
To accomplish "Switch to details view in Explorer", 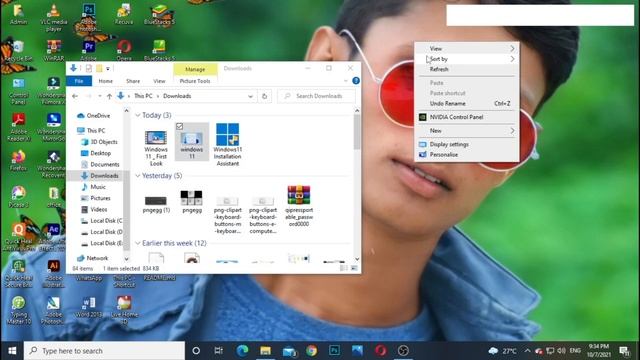I will (x=344, y=268).
